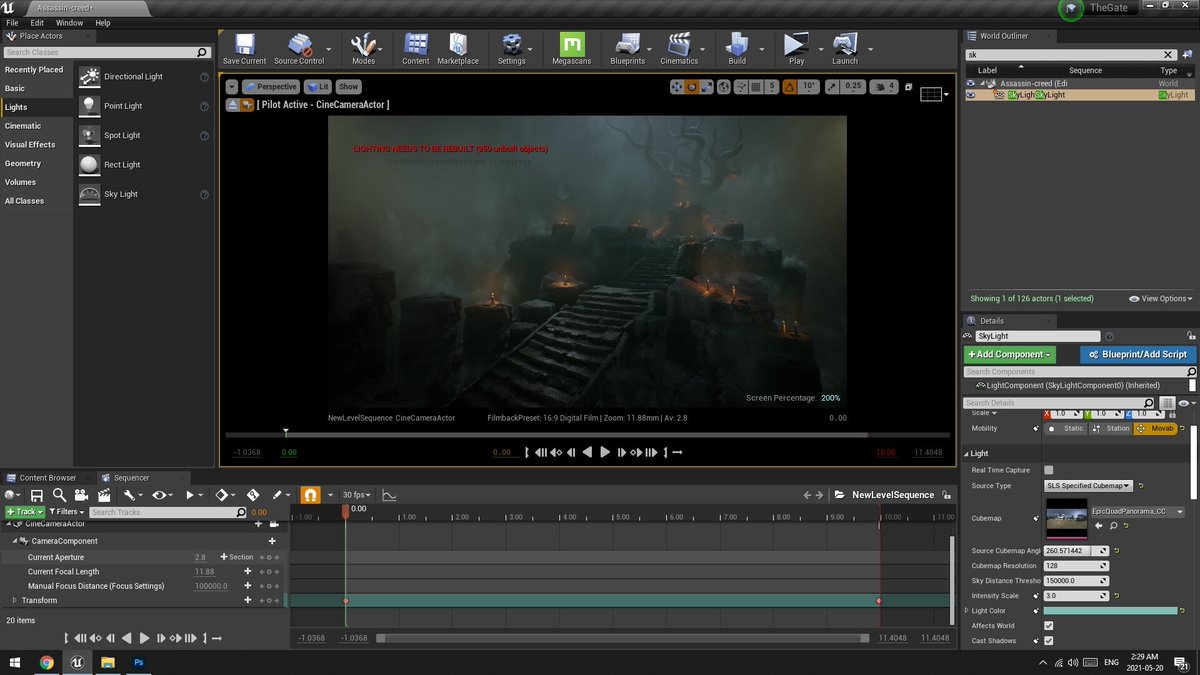Click the Play toolbar icon
Image resolution: width=1200 pixels, height=675 pixels.
(796, 48)
